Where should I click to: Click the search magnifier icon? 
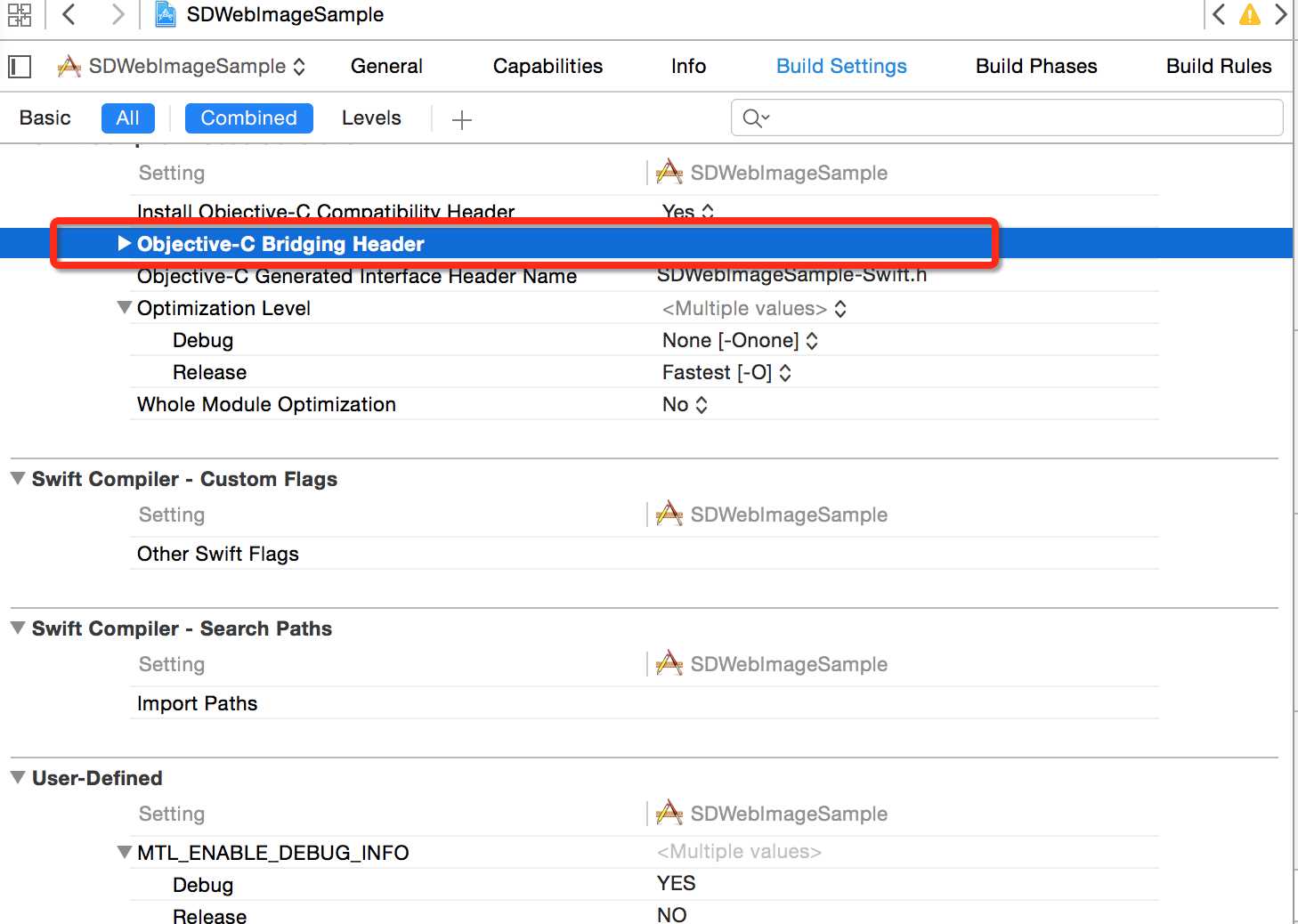pos(755,118)
